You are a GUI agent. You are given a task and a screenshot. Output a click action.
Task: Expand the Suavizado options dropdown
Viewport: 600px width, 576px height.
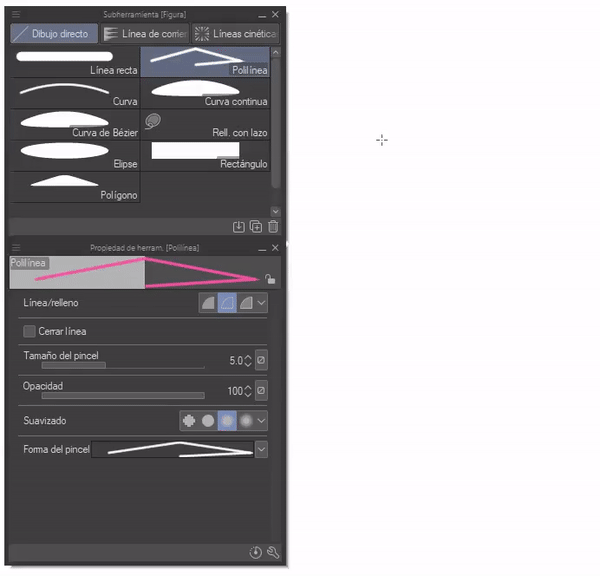pyautogui.click(x=261, y=421)
